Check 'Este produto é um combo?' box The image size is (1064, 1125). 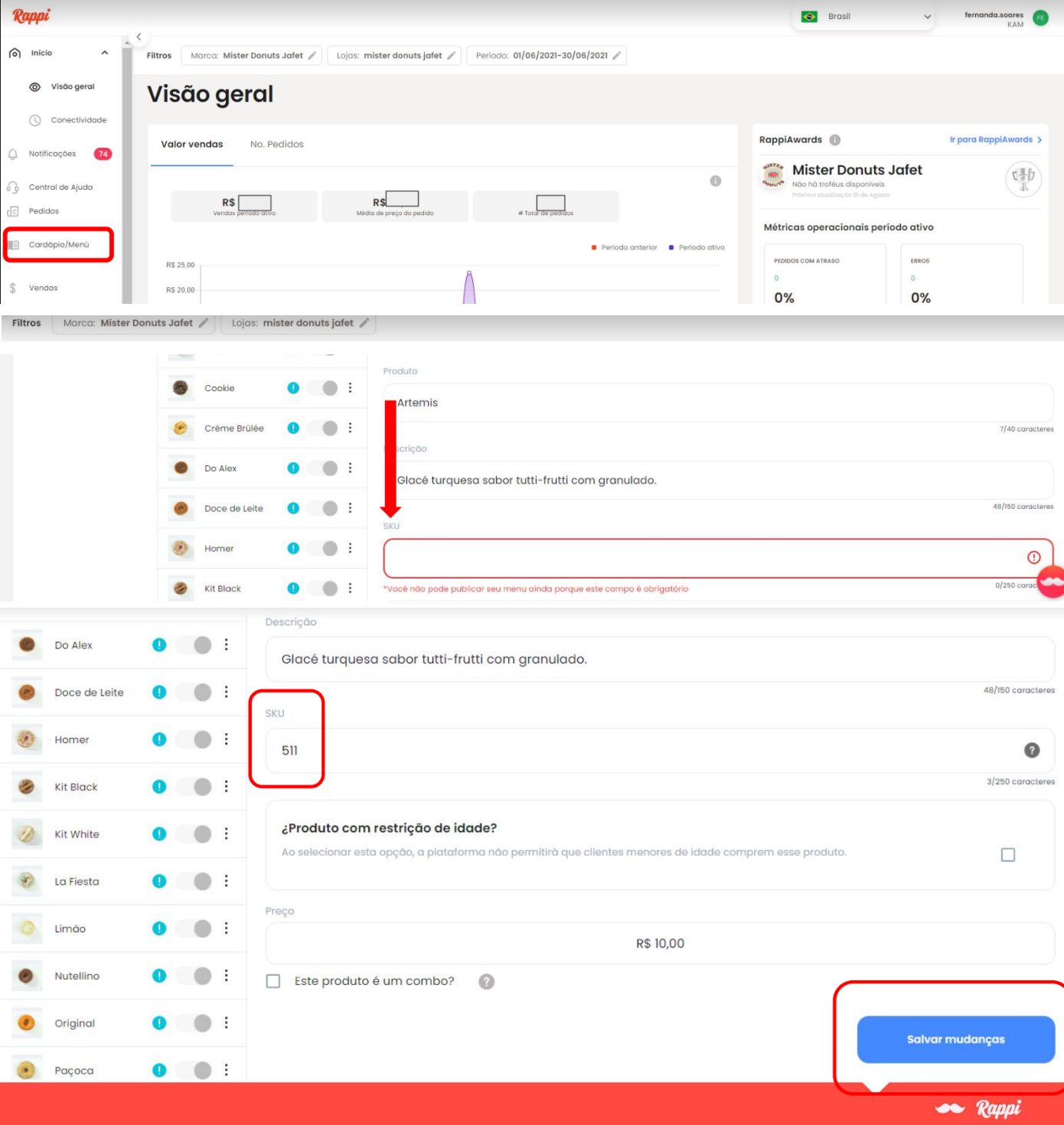click(273, 981)
